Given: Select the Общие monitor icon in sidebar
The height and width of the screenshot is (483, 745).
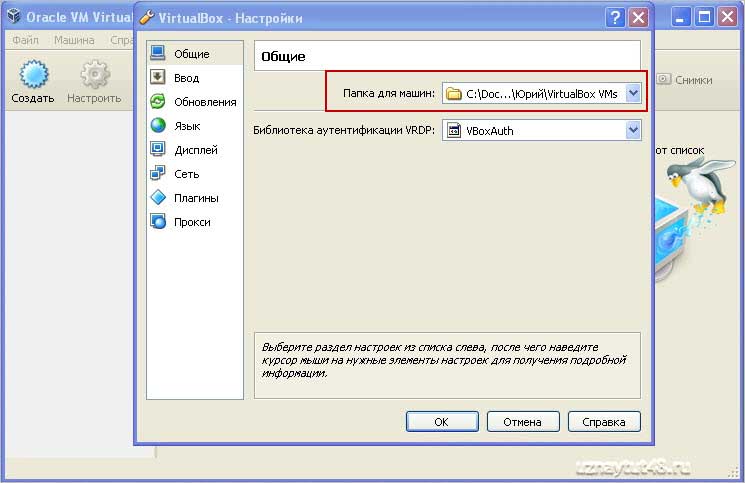Looking at the screenshot, I should coord(158,53).
